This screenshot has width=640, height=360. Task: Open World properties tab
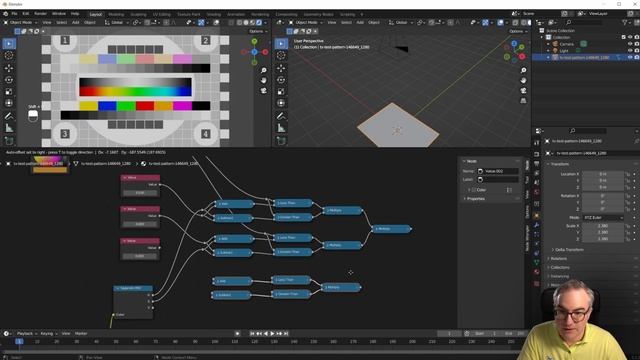click(536, 192)
